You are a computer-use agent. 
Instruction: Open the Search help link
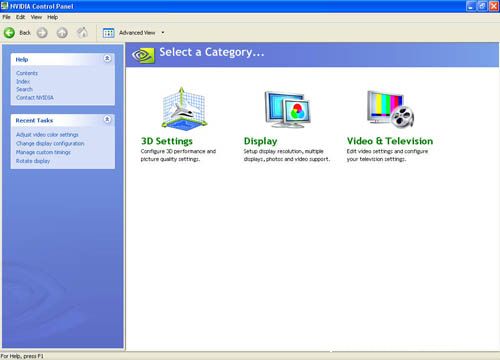(24, 89)
